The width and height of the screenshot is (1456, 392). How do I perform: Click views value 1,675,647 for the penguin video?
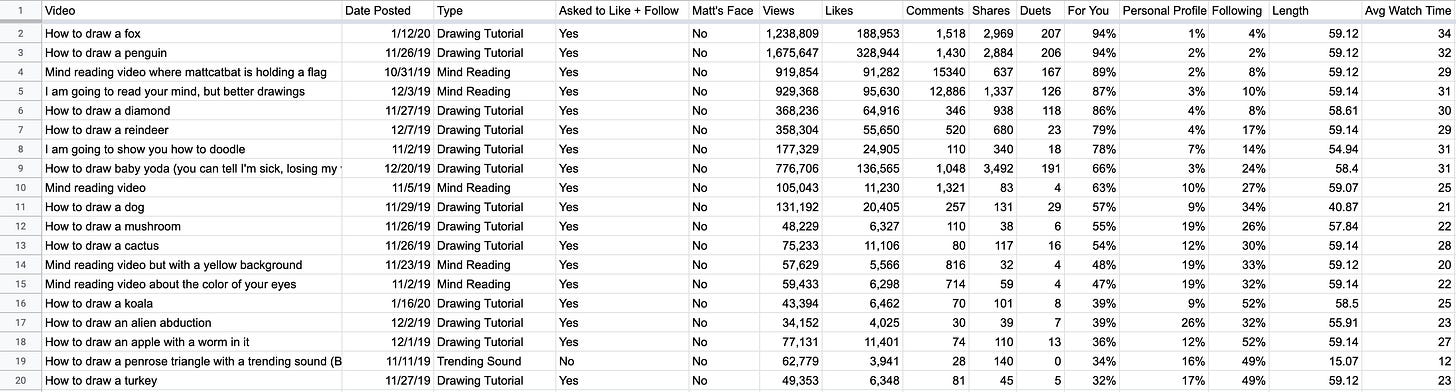[789, 52]
